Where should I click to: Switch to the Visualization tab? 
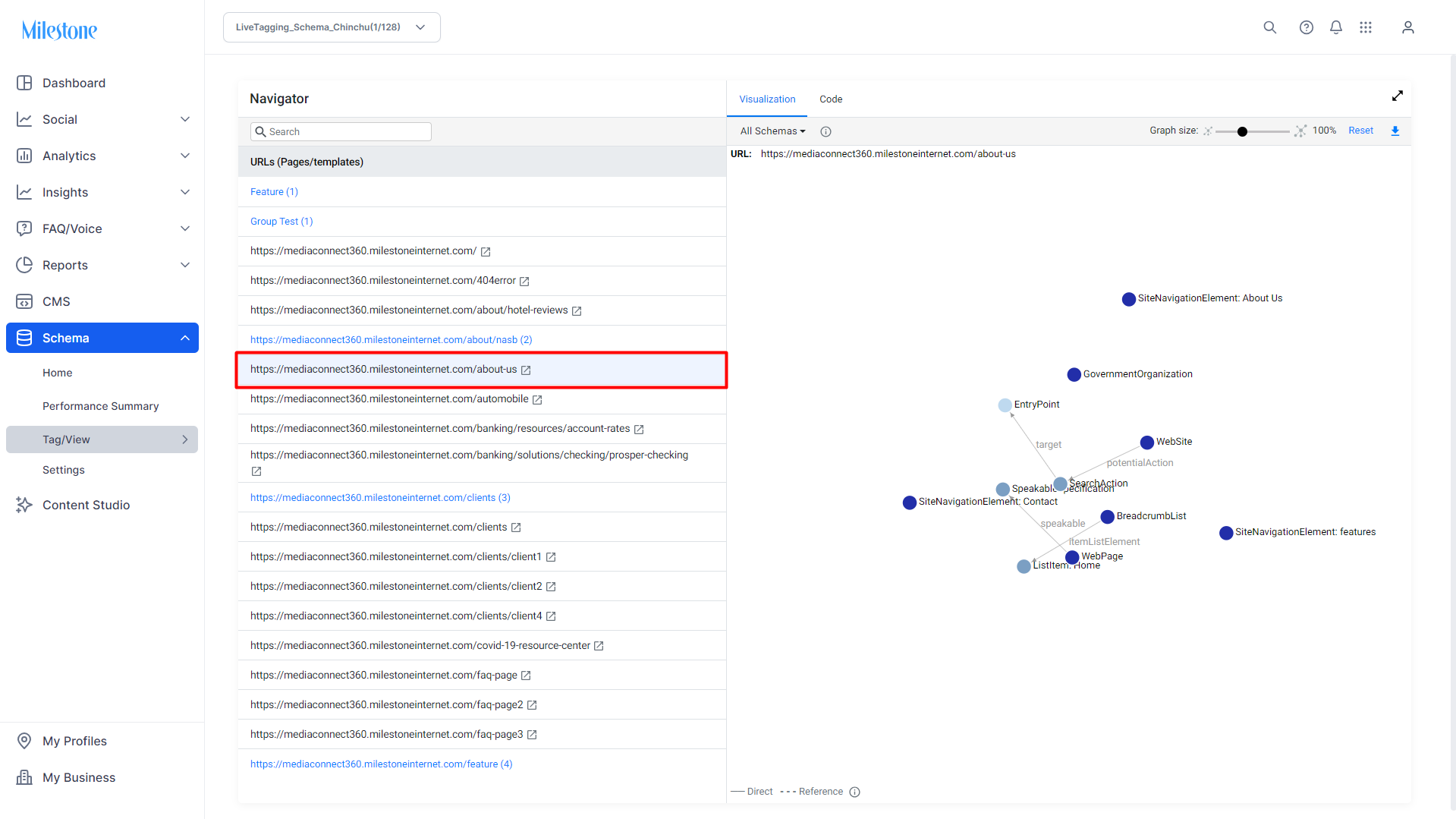click(767, 99)
